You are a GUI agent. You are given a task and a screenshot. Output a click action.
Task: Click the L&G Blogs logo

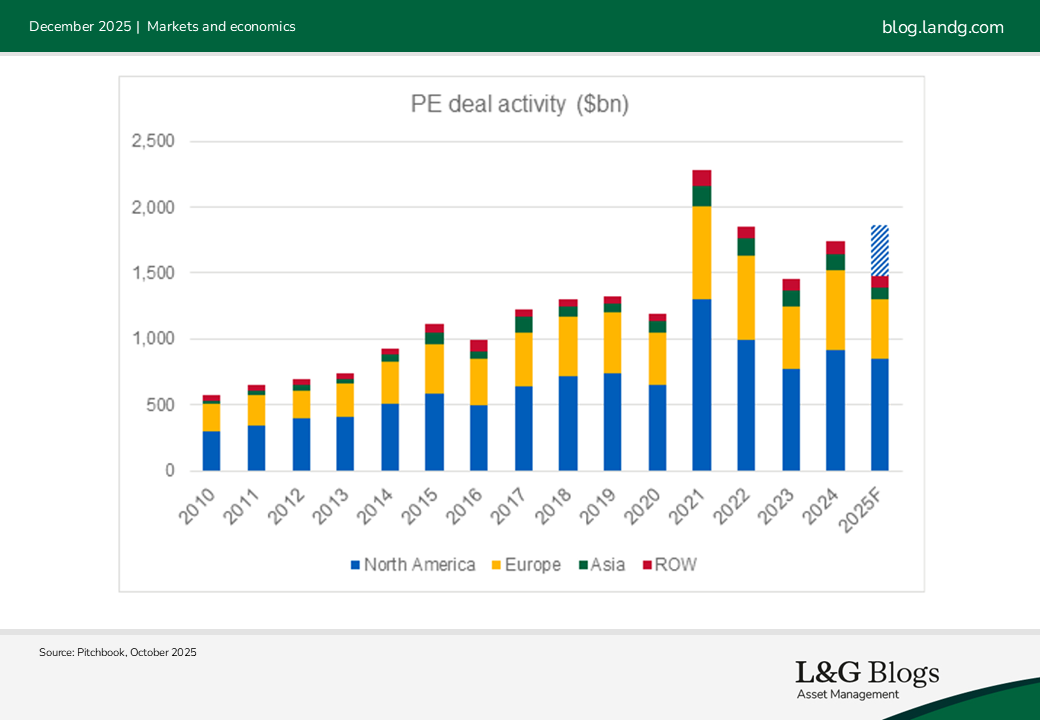tap(866, 672)
